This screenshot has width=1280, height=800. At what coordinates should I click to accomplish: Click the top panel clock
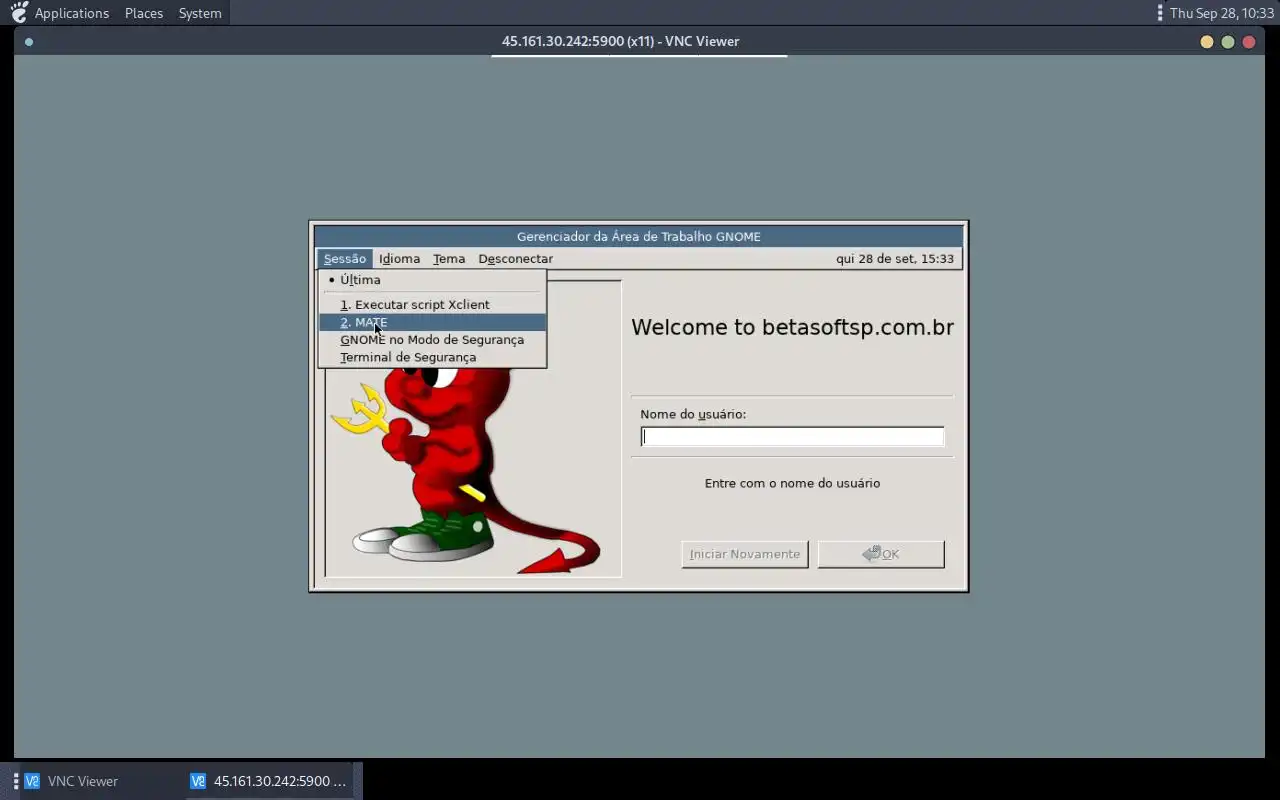click(x=1222, y=13)
